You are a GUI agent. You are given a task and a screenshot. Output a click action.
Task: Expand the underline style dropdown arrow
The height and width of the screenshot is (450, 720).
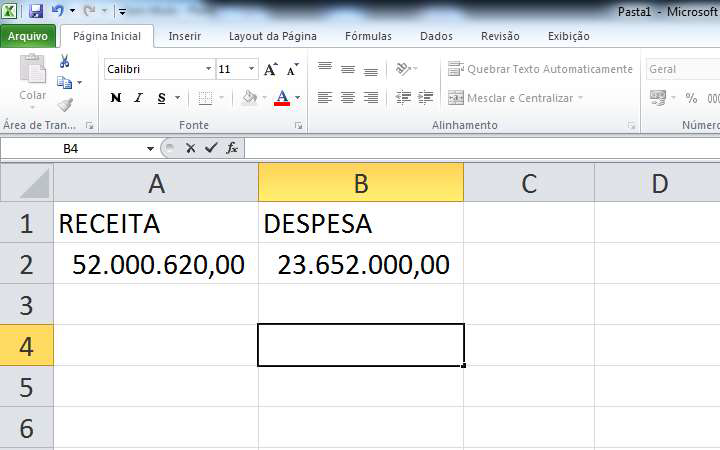click(x=177, y=98)
